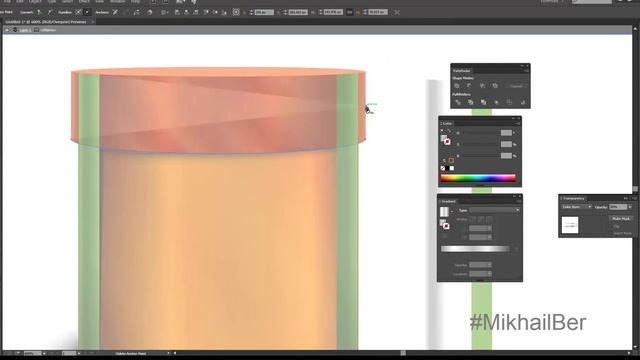The width and height of the screenshot is (640, 360).
Task: Click the Merge pathfinder icon
Action: 484,102
